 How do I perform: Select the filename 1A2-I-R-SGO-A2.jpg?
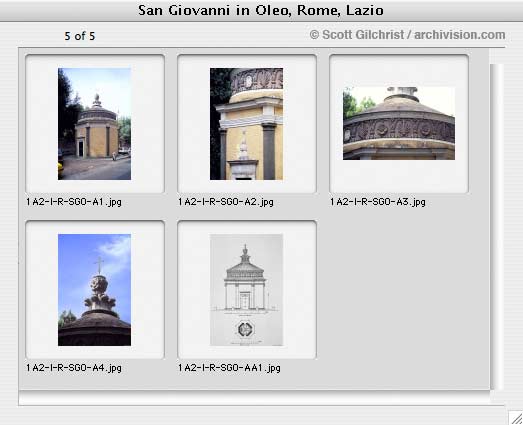[226, 202]
